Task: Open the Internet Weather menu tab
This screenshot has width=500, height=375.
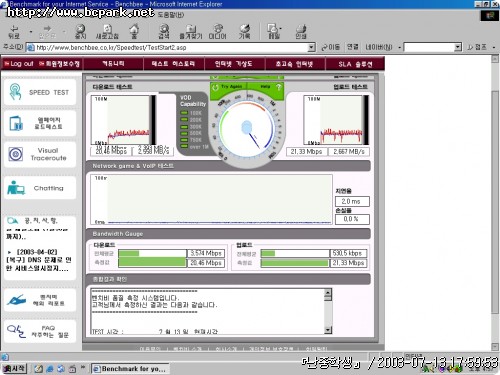Action: pos(234,63)
